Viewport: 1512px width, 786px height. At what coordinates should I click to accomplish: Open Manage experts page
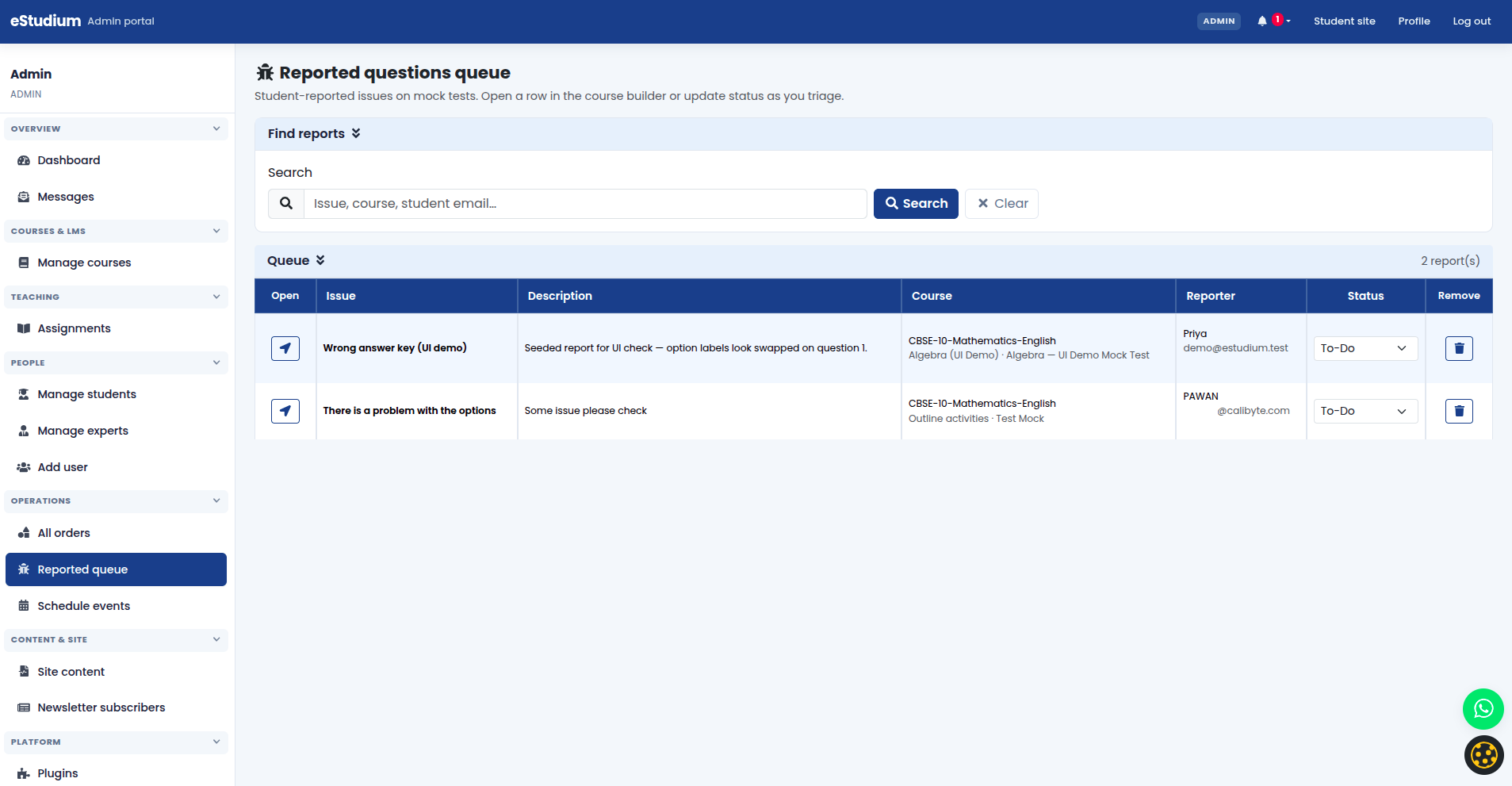coord(116,431)
